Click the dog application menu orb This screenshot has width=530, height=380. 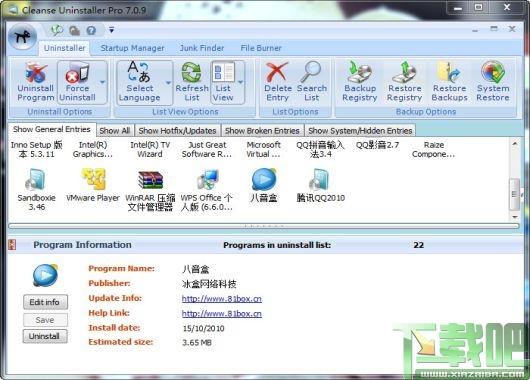pos(22,37)
